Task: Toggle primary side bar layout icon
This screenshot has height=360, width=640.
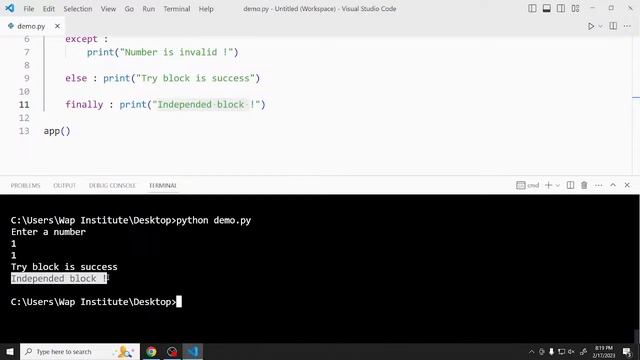Action: click(x=532, y=8)
